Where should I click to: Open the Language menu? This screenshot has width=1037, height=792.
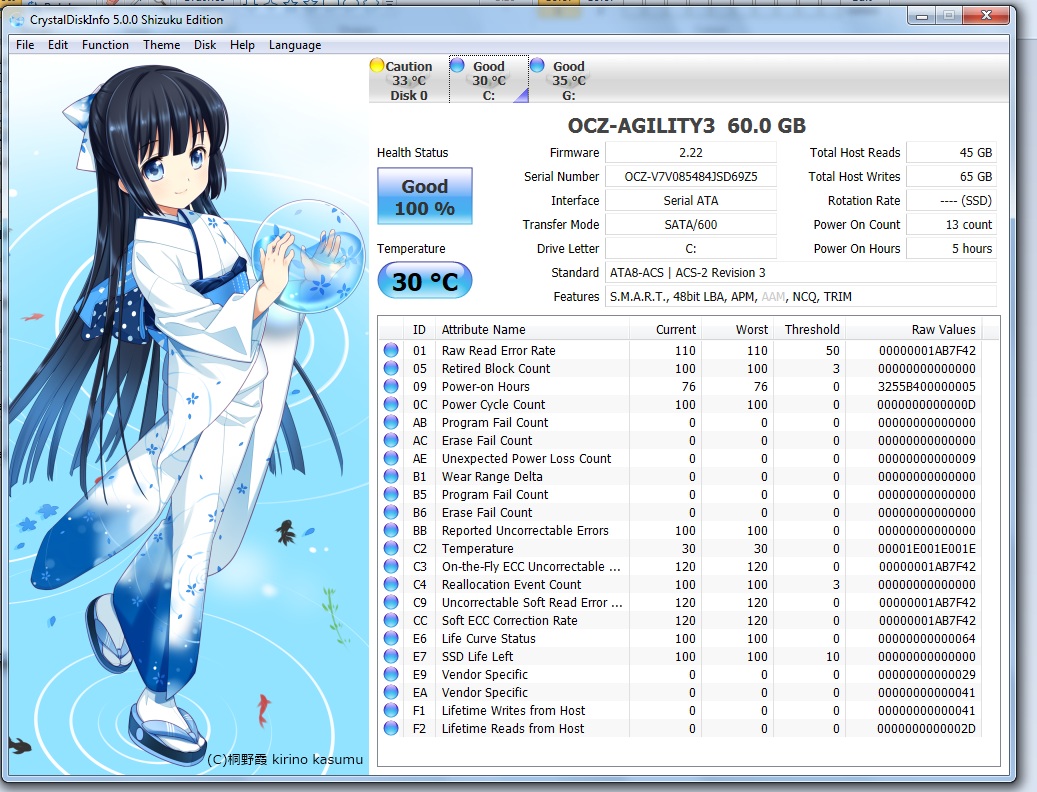coord(295,45)
